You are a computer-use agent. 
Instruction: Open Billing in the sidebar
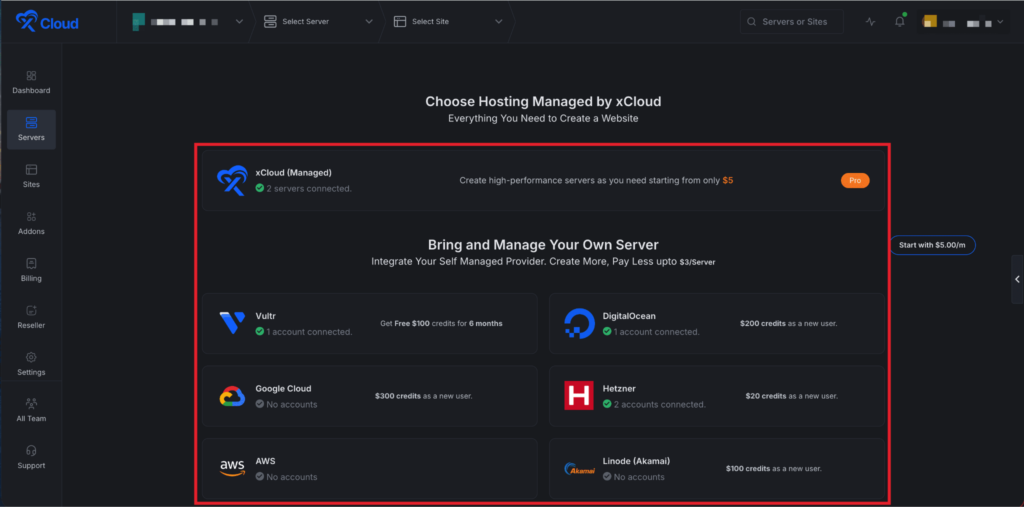(31, 270)
